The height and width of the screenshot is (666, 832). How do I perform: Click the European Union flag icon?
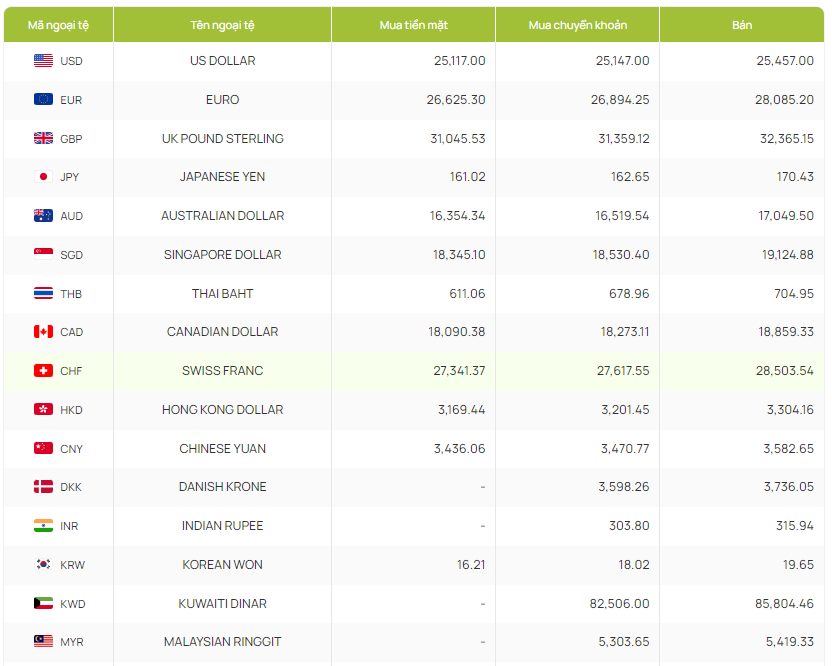(43, 100)
